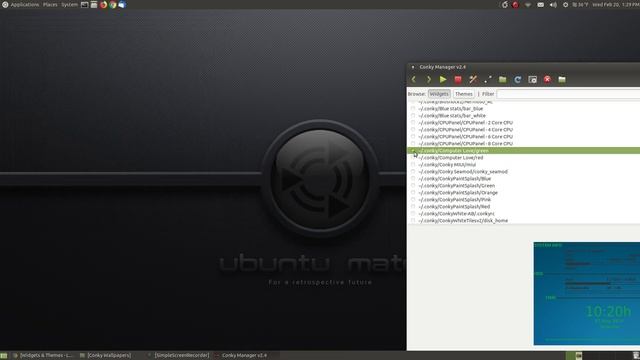
Task: Select row ConkyPaintSplash/Red
Action: pyautogui.click(x=523, y=207)
